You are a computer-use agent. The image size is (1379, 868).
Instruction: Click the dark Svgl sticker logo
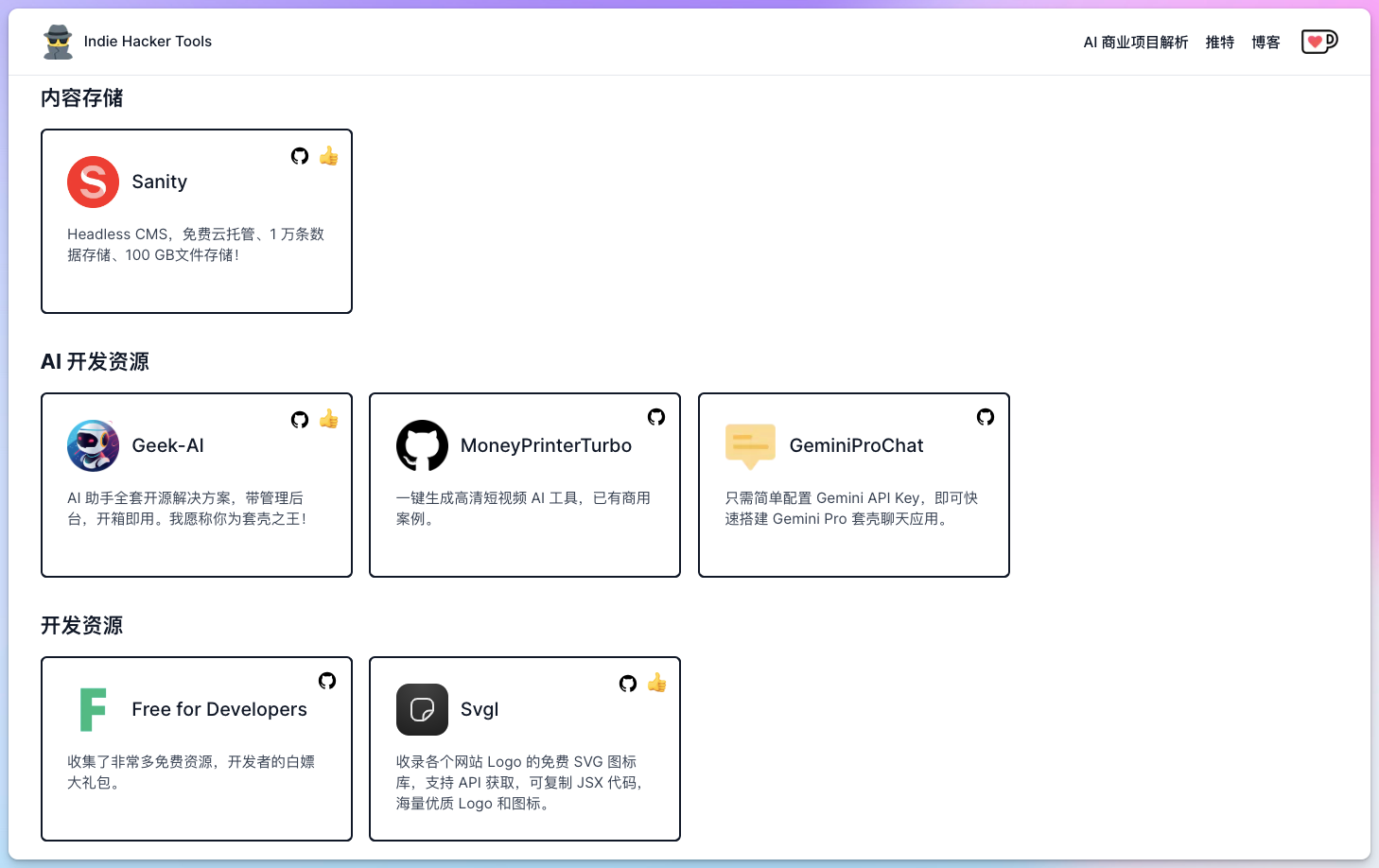pyautogui.click(x=422, y=709)
